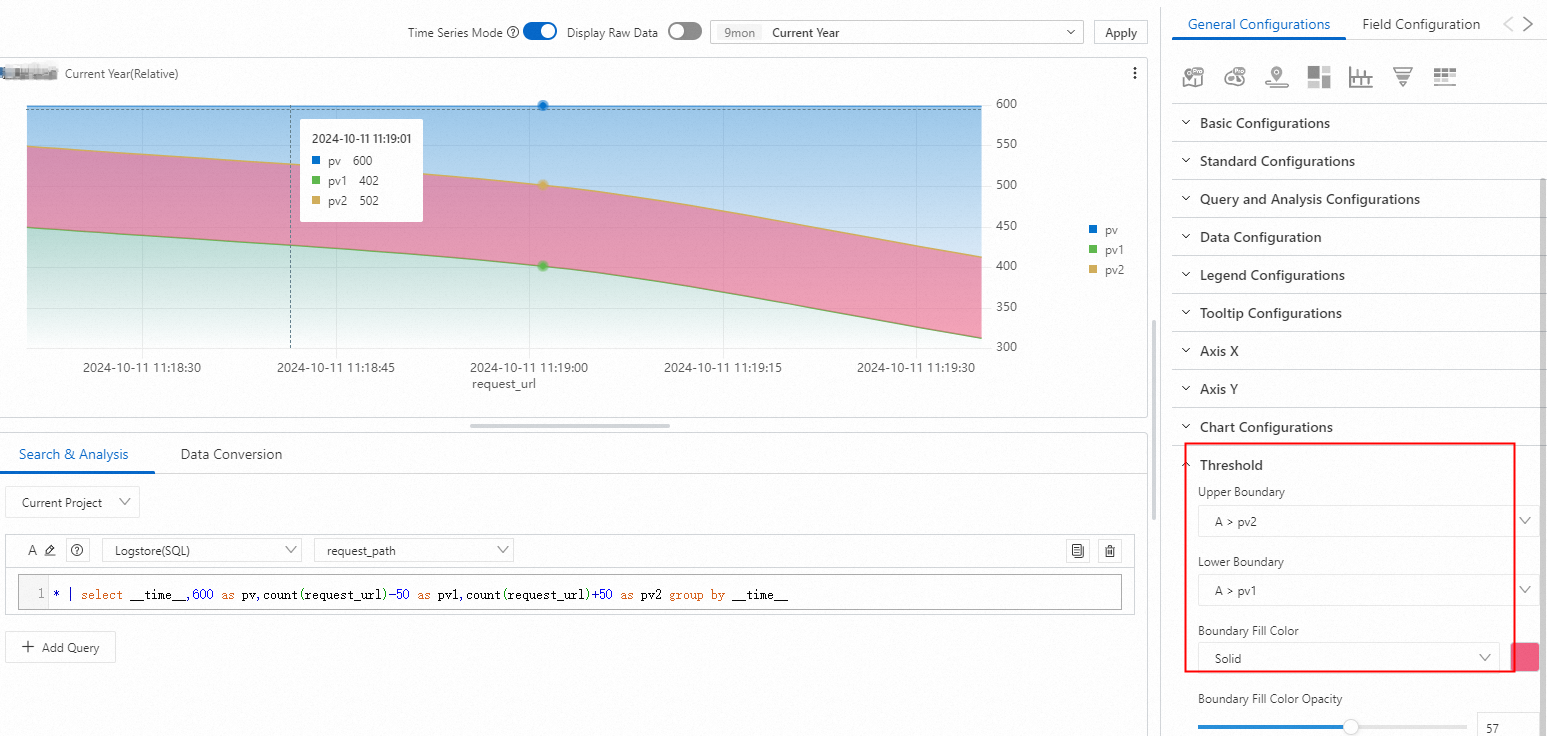Expand the Legend Configurations section

1360,275
